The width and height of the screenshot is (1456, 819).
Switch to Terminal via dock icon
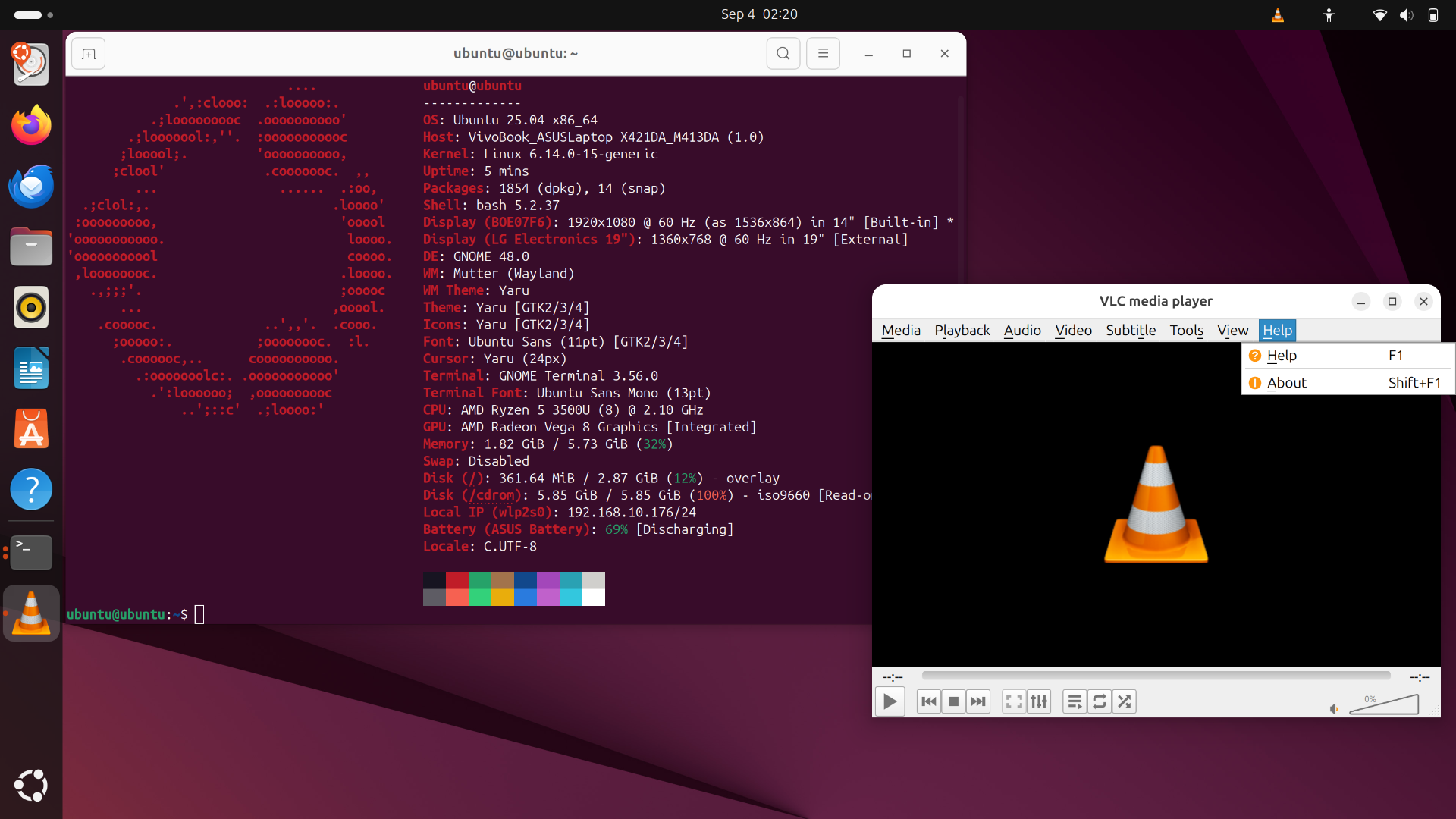click(31, 553)
